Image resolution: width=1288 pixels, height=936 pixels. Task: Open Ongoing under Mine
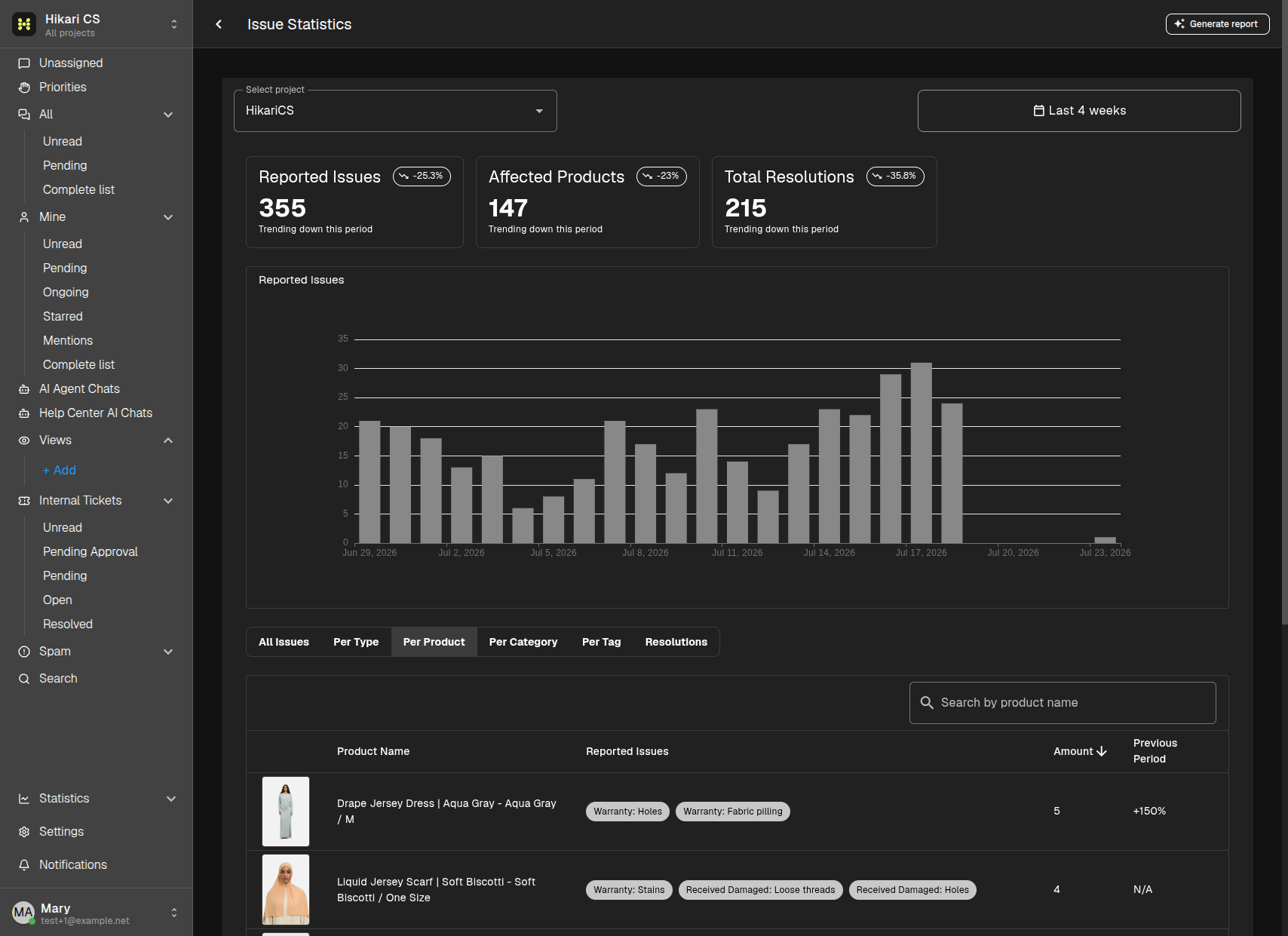pyautogui.click(x=66, y=293)
